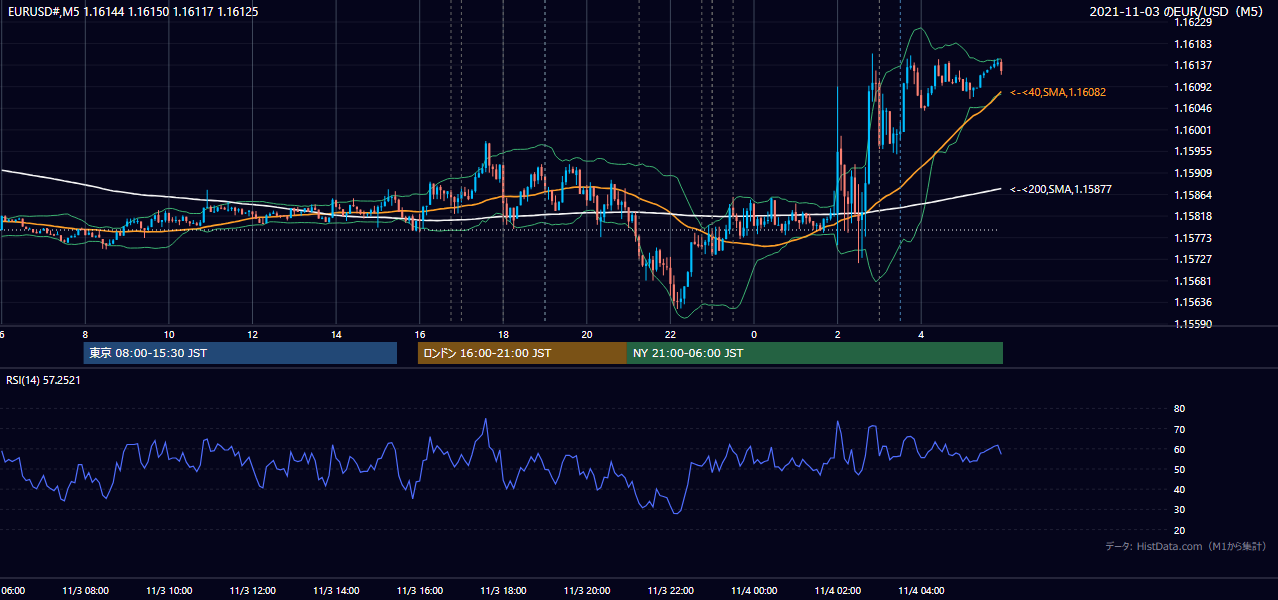Click bottom time label 11/3 14:00
1278x600 pixels.
(x=336, y=590)
